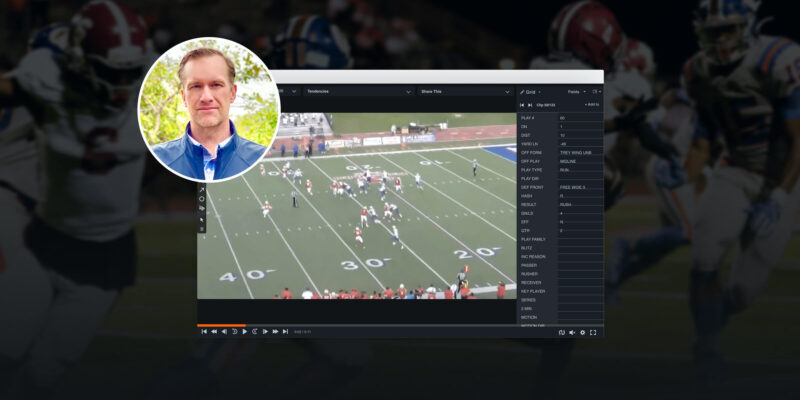Skip to the first clip
The height and width of the screenshot is (400, 800).
click(x=204, y=331)
